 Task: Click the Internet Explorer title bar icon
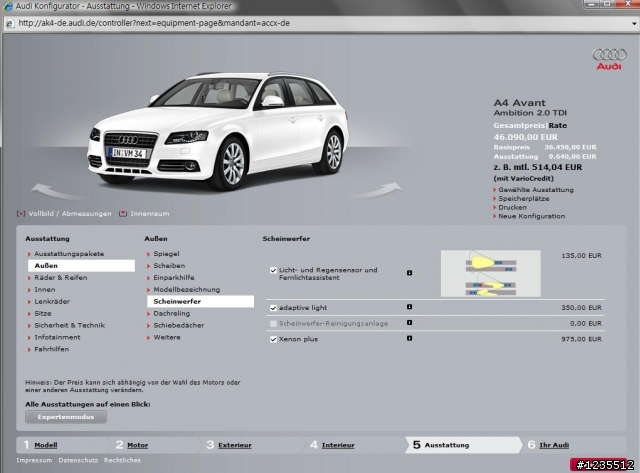pyautogui.click(x=7, y=6)
